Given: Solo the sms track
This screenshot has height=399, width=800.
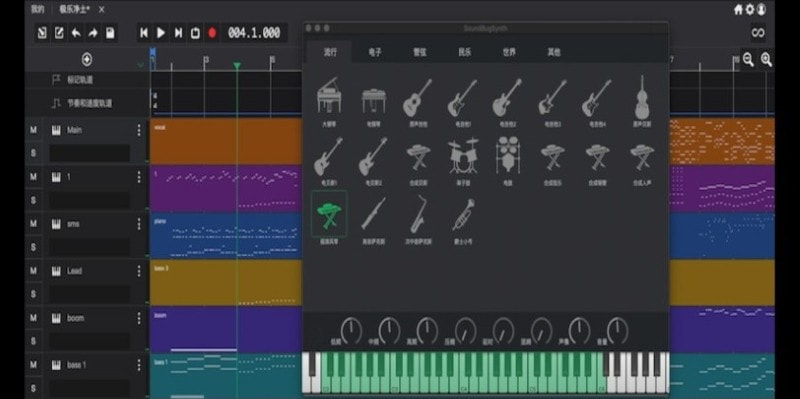Looking at the screenshot, I should tap(33, 247).
